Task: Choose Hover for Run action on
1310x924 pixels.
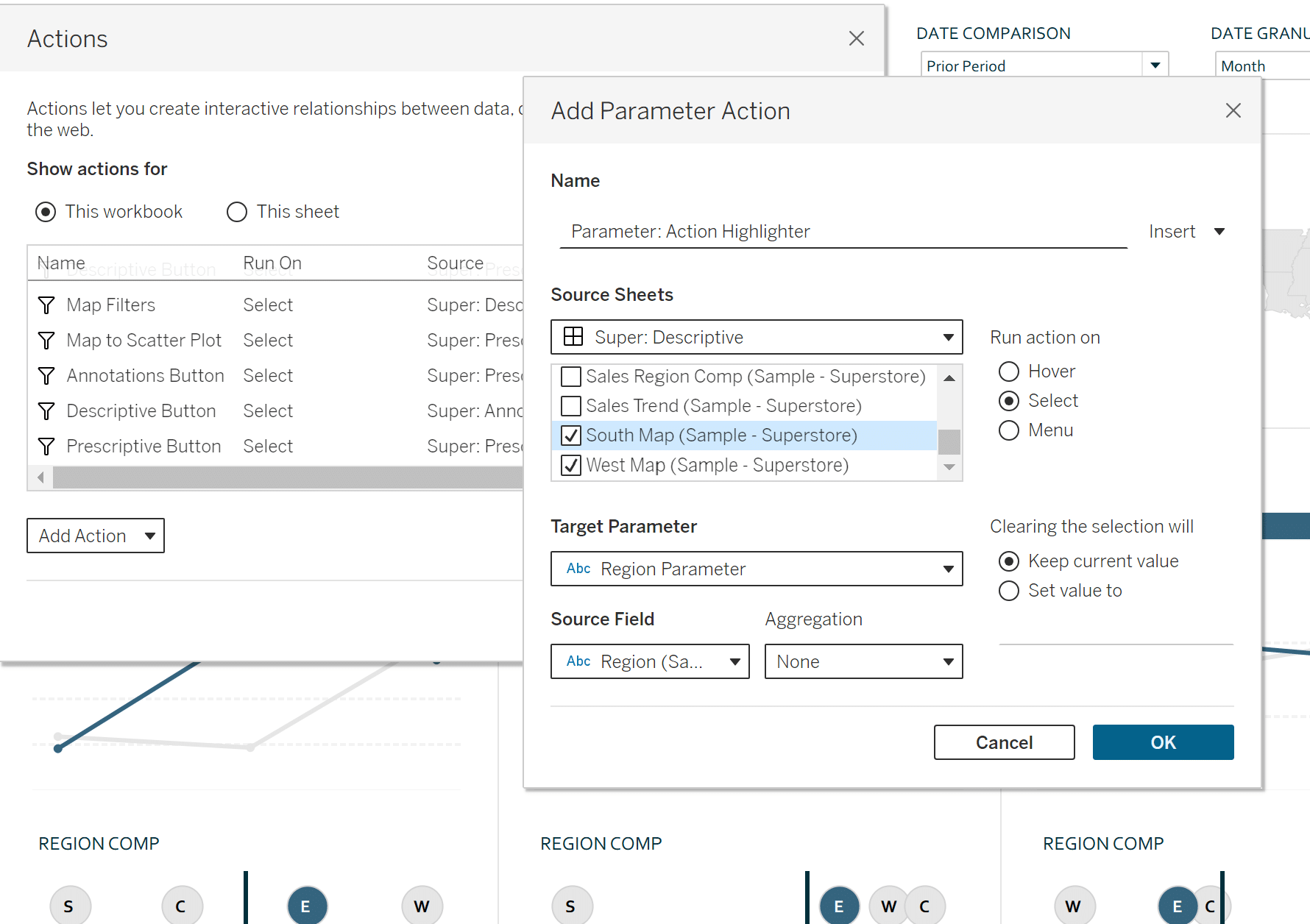Action: pos(1009,372)
